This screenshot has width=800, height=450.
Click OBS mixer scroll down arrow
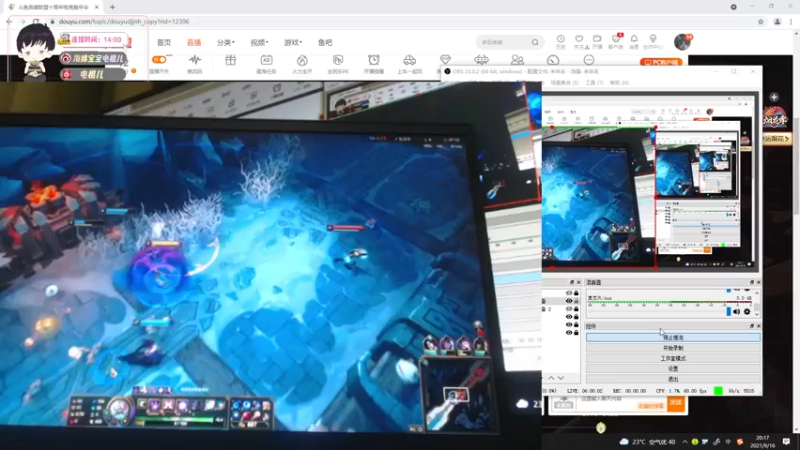coord(757,314)
